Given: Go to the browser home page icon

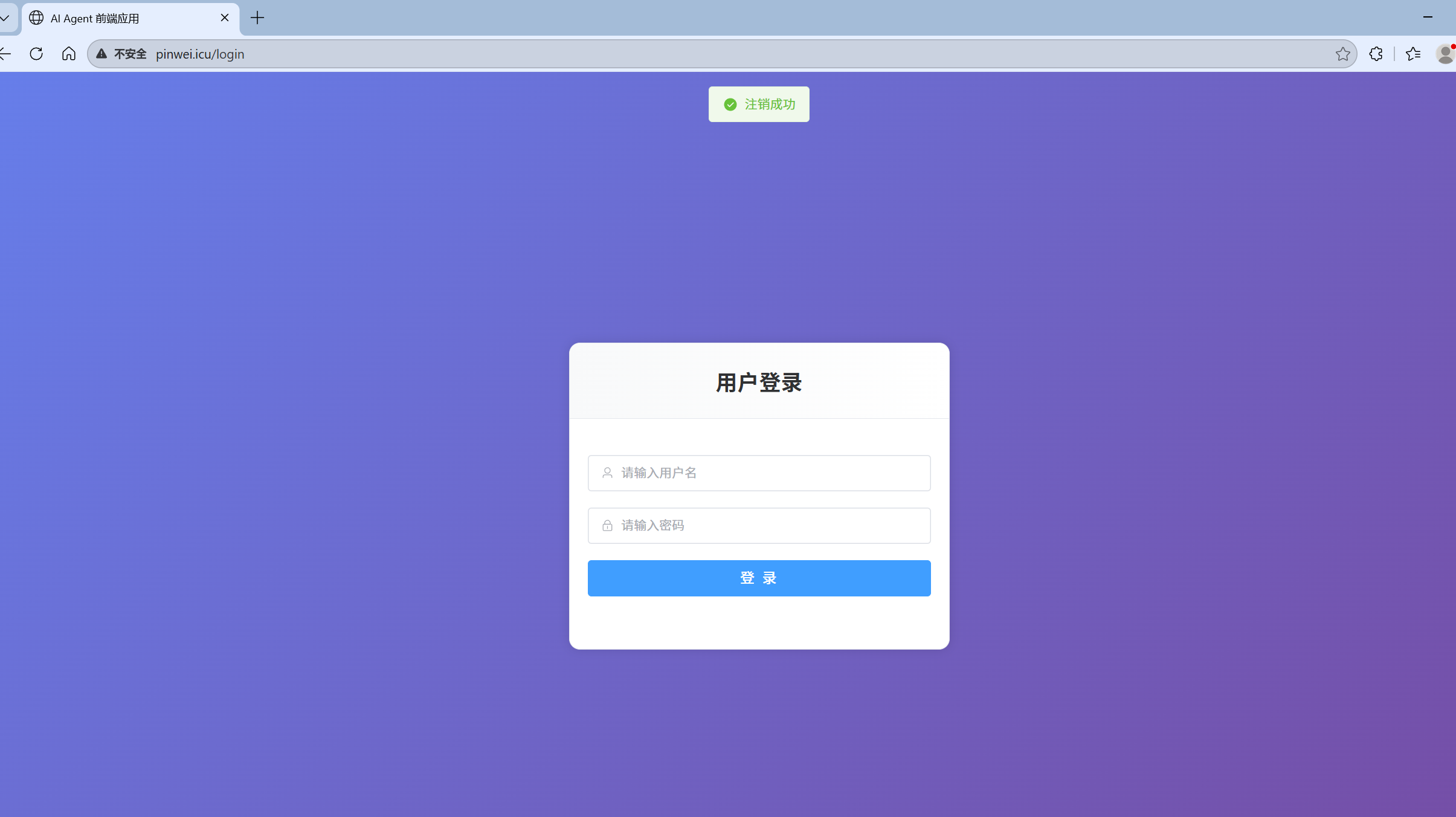Looking at the screenshot, I should pos(69,54).
